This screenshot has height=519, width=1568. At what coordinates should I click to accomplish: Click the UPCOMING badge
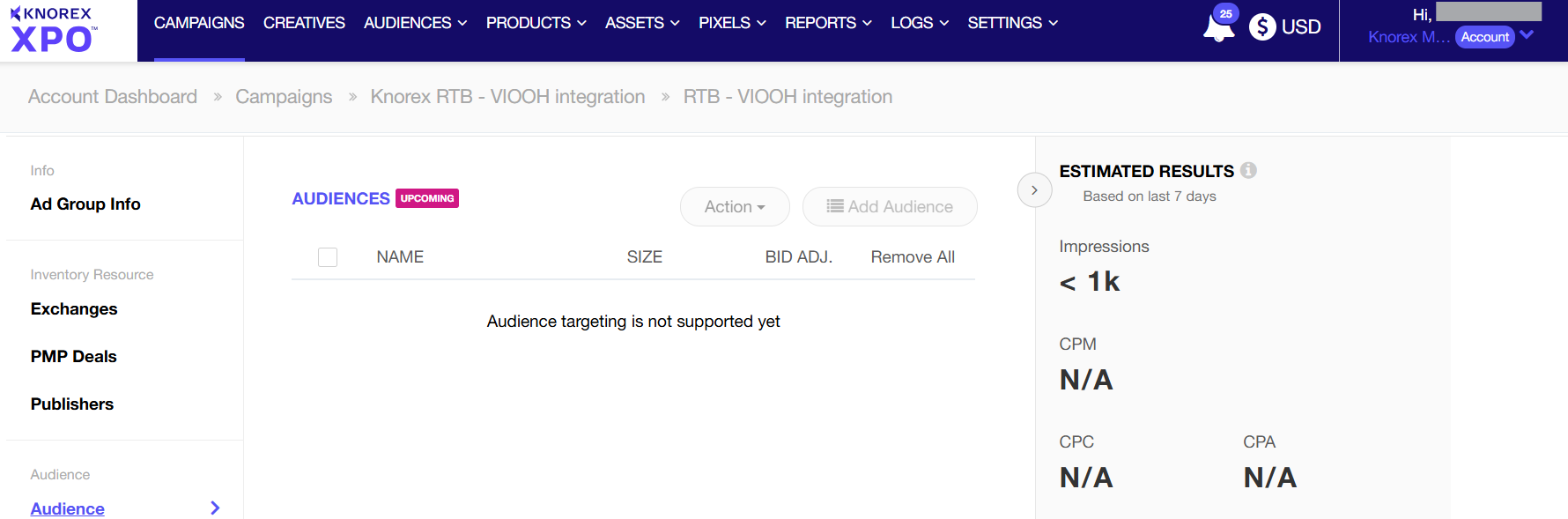tap(427, 198)
